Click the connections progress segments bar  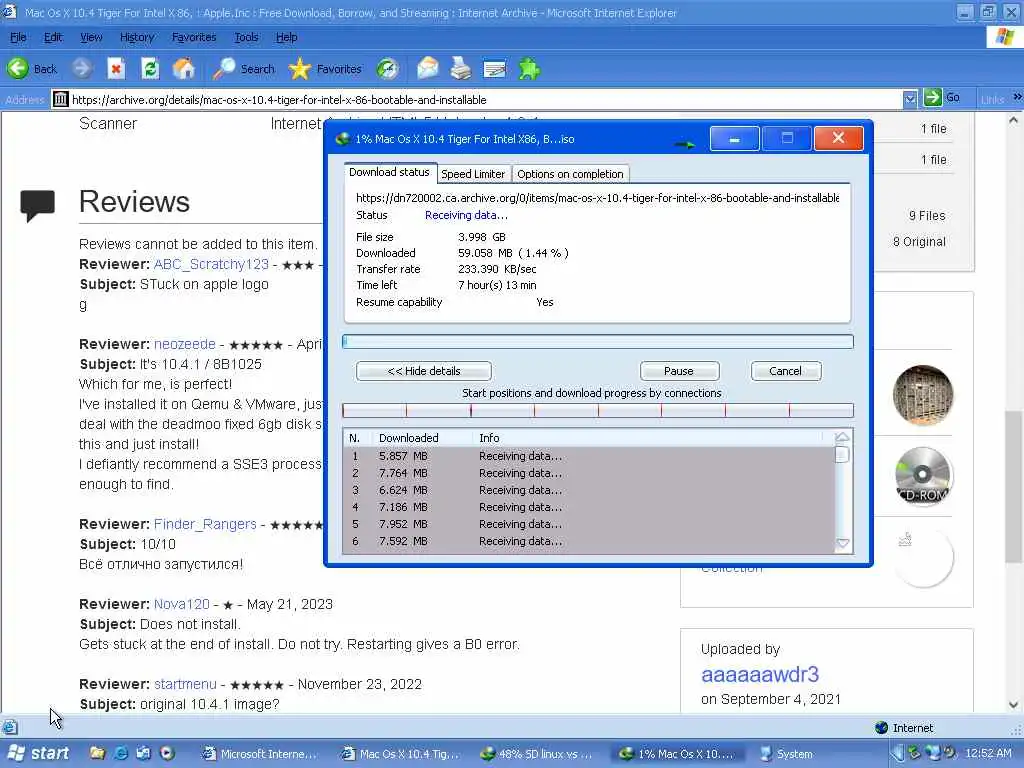[x=598, y=410]
